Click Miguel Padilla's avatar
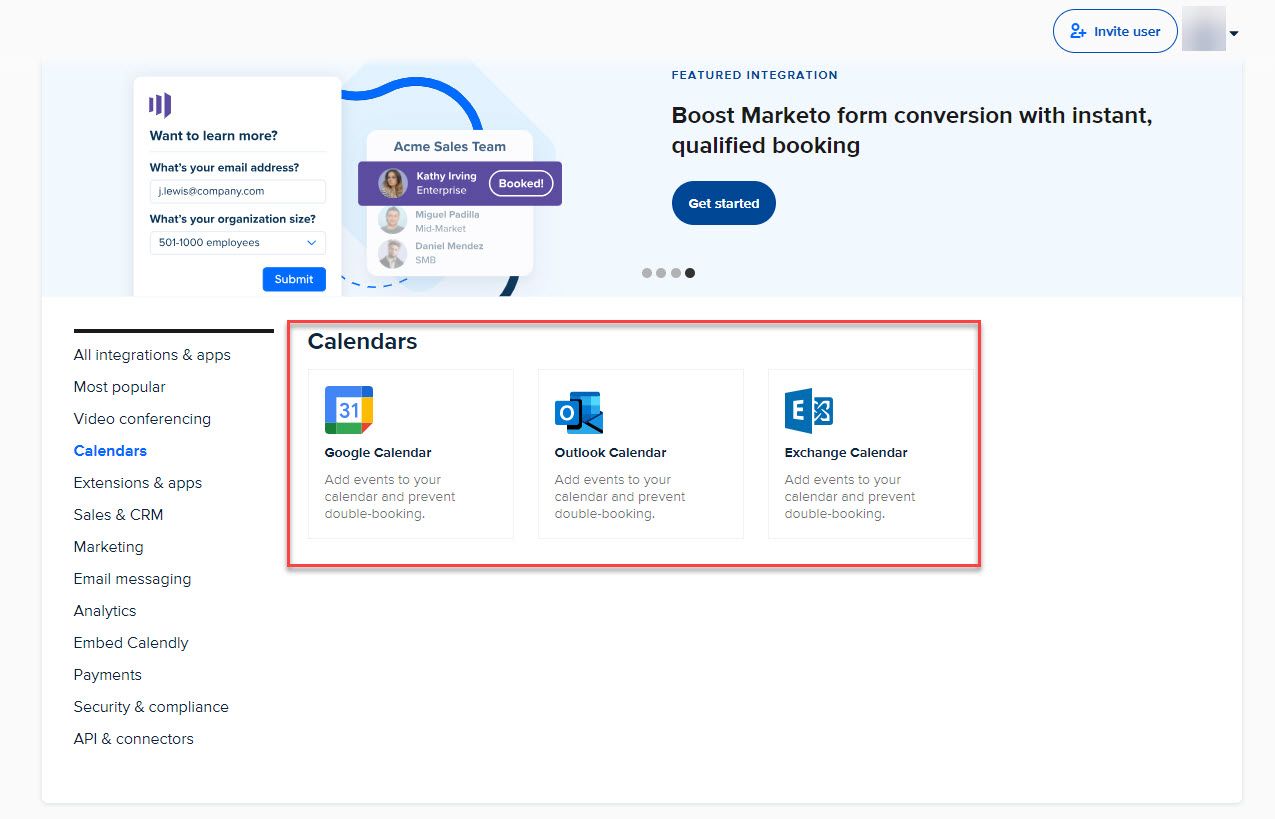The width and height of the screenshot is (1275, 819). point(392,221)
